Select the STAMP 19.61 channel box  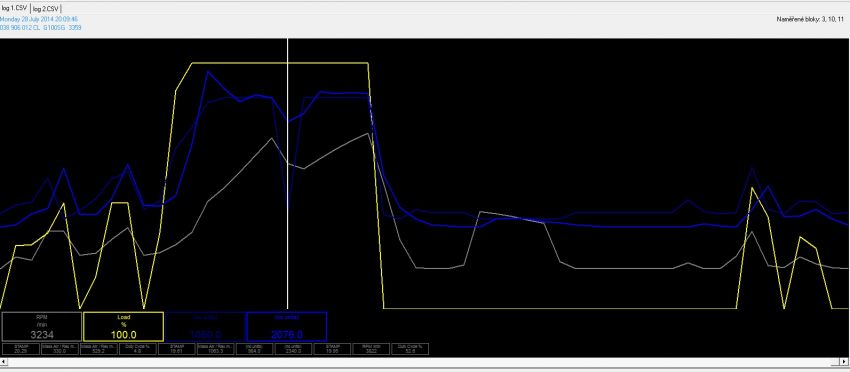click(x=177, y=349)
